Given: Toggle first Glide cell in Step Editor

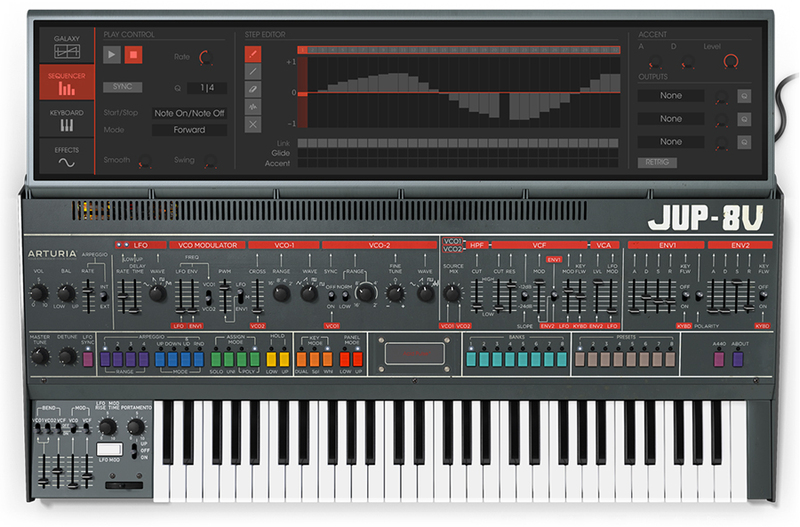Looking at the screenshot, I should 303,153.
